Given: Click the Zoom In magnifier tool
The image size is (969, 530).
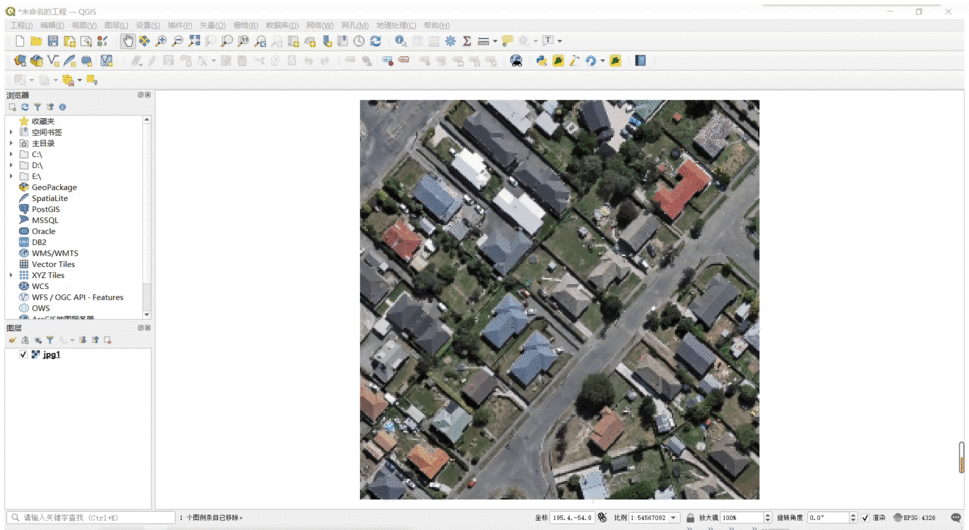Looking at the screenshot, I should [x=161, y=41].
